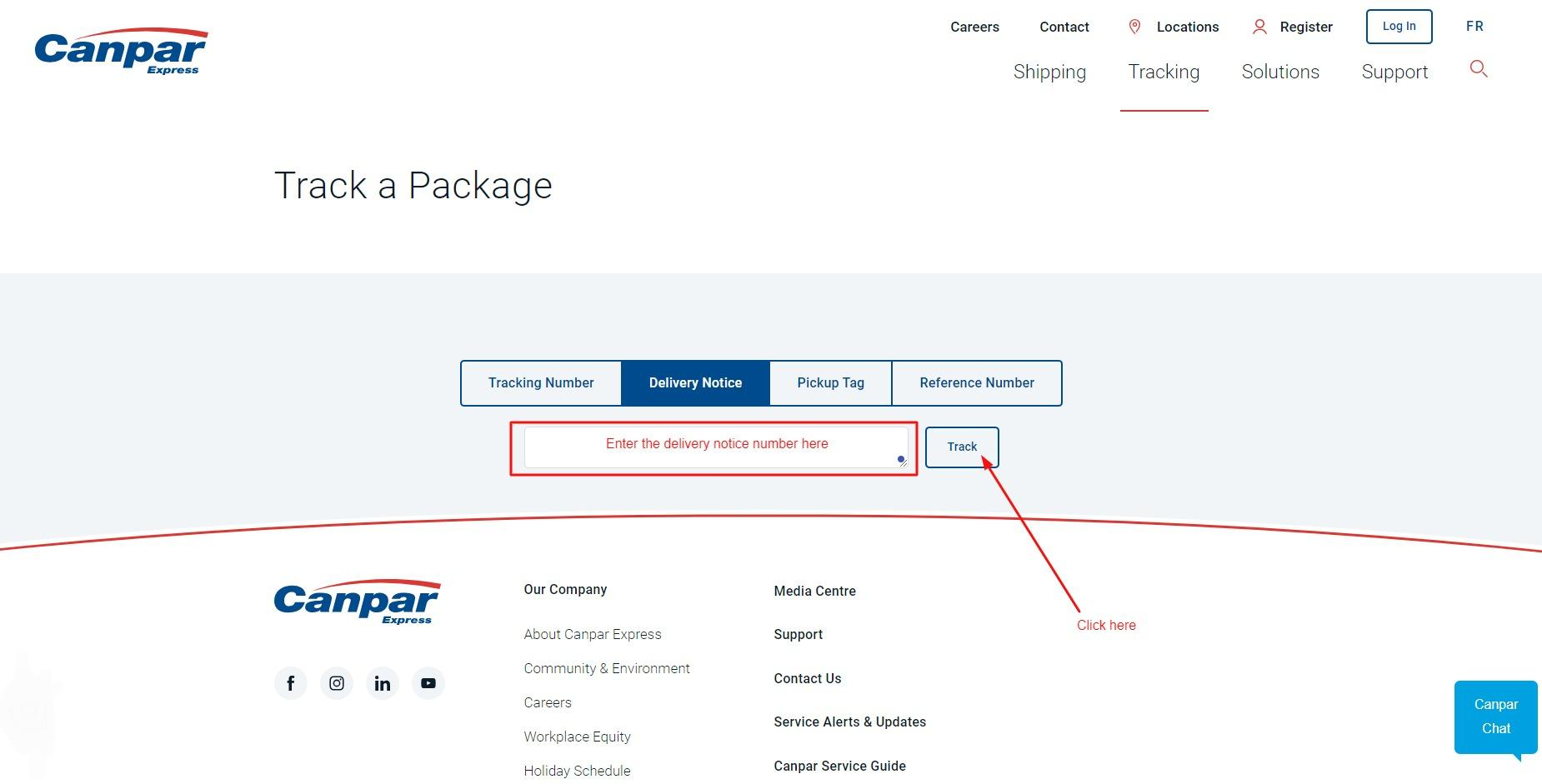The height and width of the screenshot is (784, 1542).
Task: Click the Canpar Express header logo
Action: pyautogui.click(x=121, y=52)
